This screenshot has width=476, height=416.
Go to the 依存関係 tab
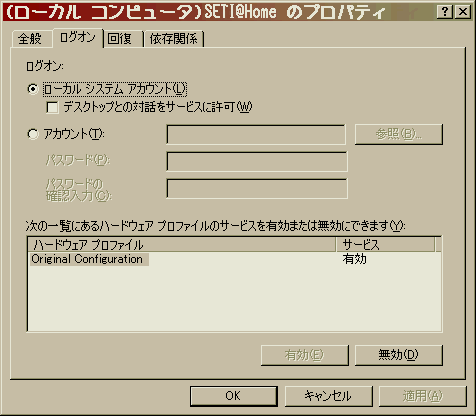(x=174, y=39)
